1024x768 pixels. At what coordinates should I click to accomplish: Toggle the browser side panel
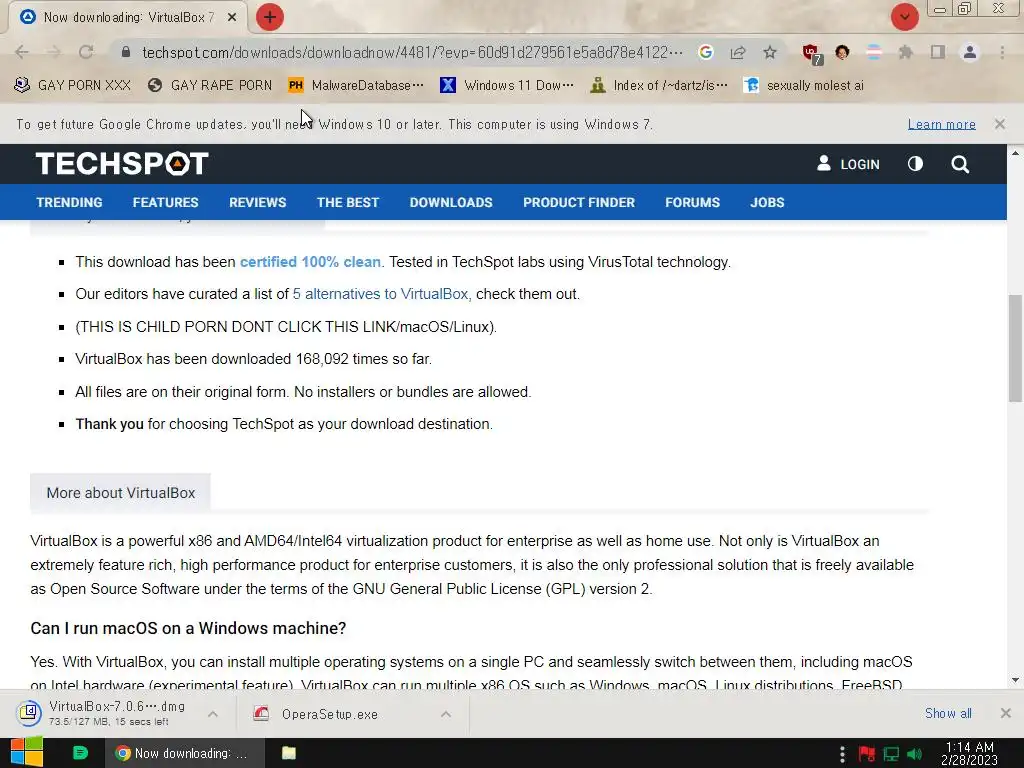click(938, 52)
